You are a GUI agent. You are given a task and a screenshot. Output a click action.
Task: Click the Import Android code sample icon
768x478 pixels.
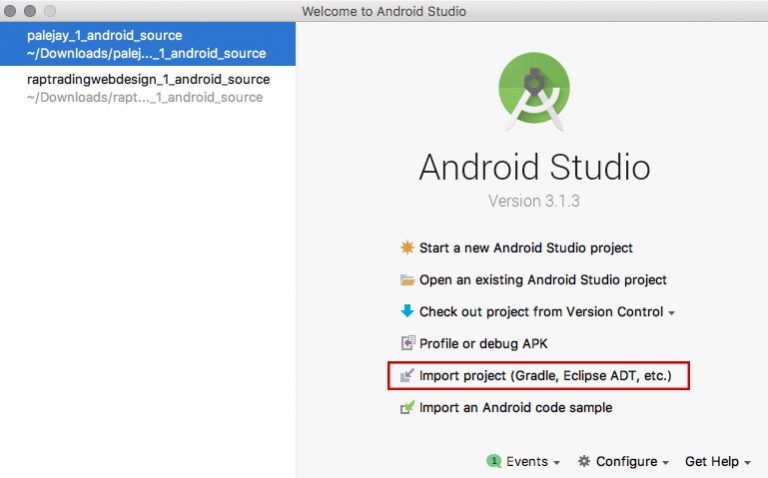click(407, 408)
